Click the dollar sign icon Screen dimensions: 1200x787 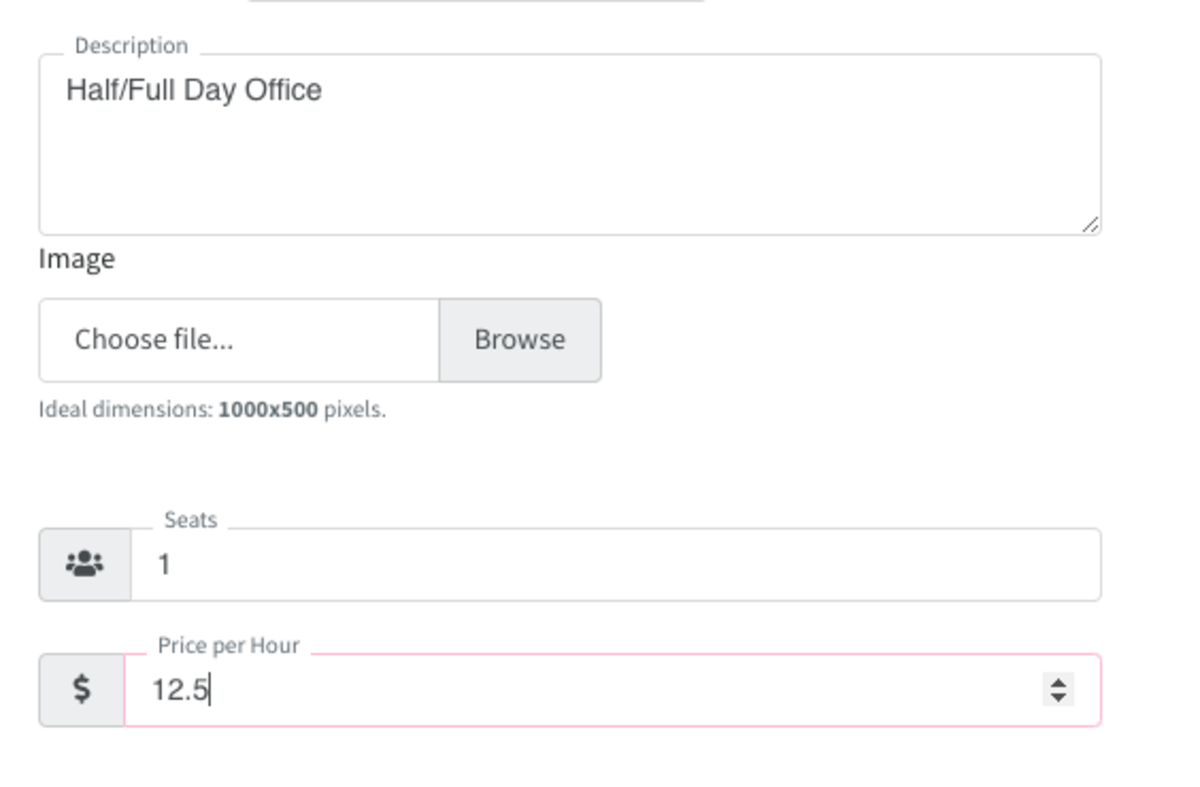coord(82,689)
